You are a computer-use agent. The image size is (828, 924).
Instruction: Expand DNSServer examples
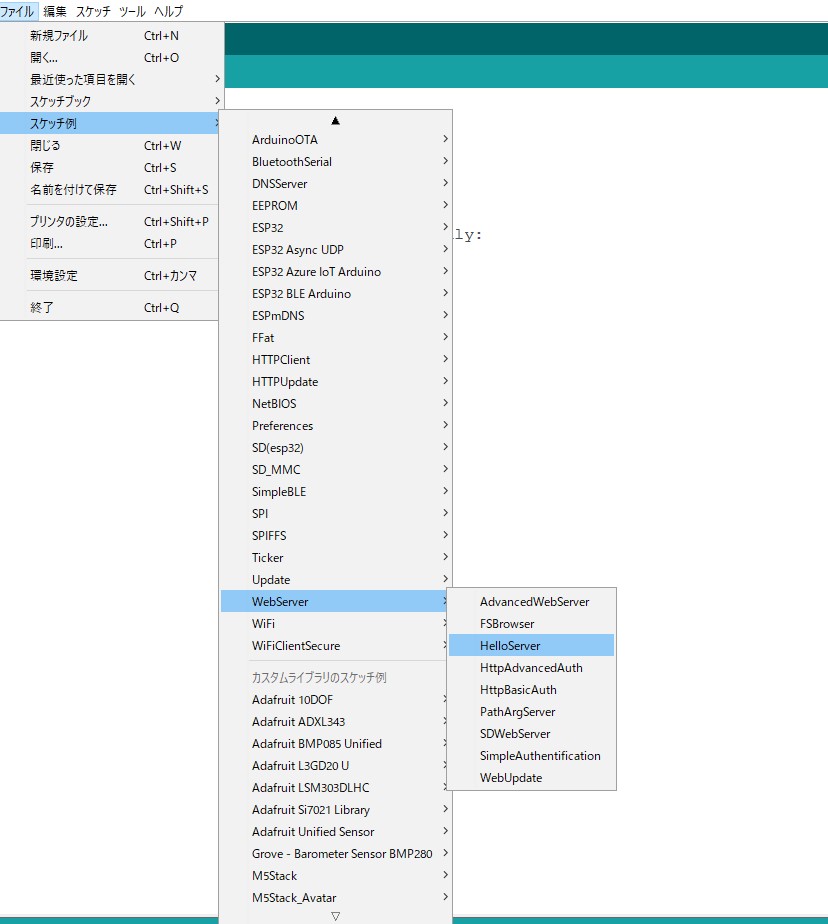click(x=335, y=184)
